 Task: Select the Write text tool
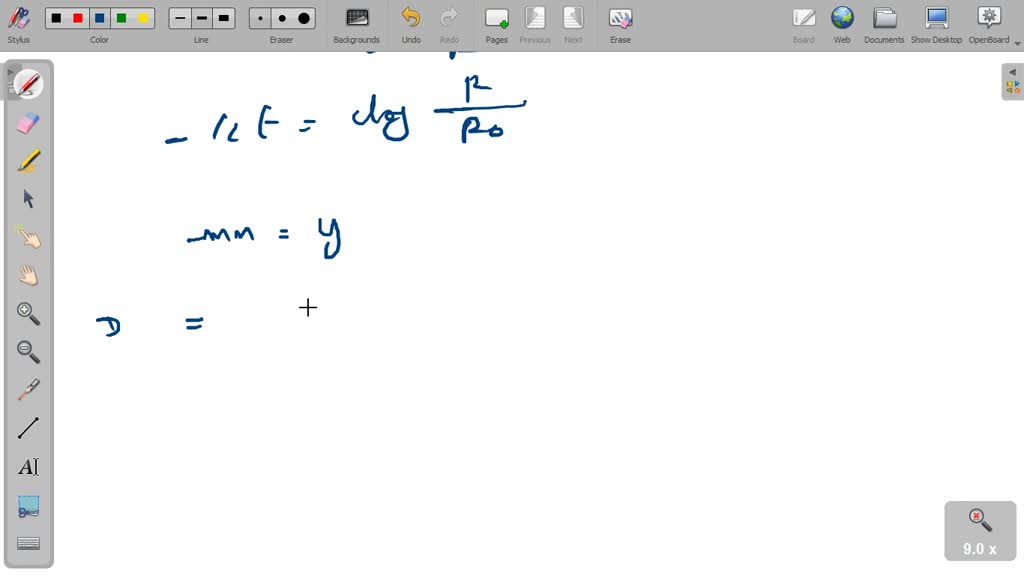[x=28, y=466]
